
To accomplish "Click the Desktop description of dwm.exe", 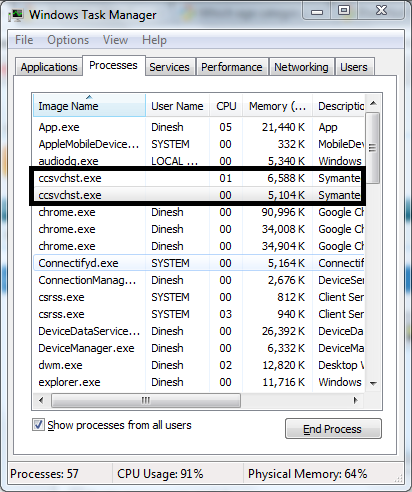I will click(341, 365).
